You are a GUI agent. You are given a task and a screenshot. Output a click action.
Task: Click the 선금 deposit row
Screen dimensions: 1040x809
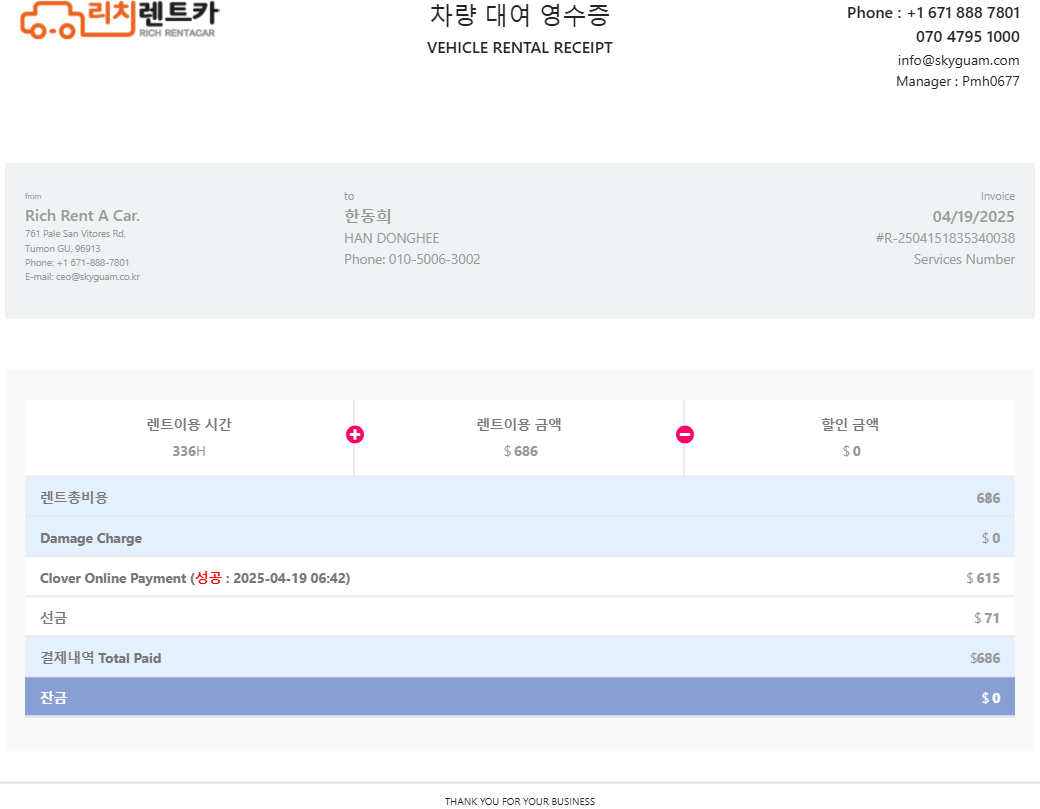(520, 617)
